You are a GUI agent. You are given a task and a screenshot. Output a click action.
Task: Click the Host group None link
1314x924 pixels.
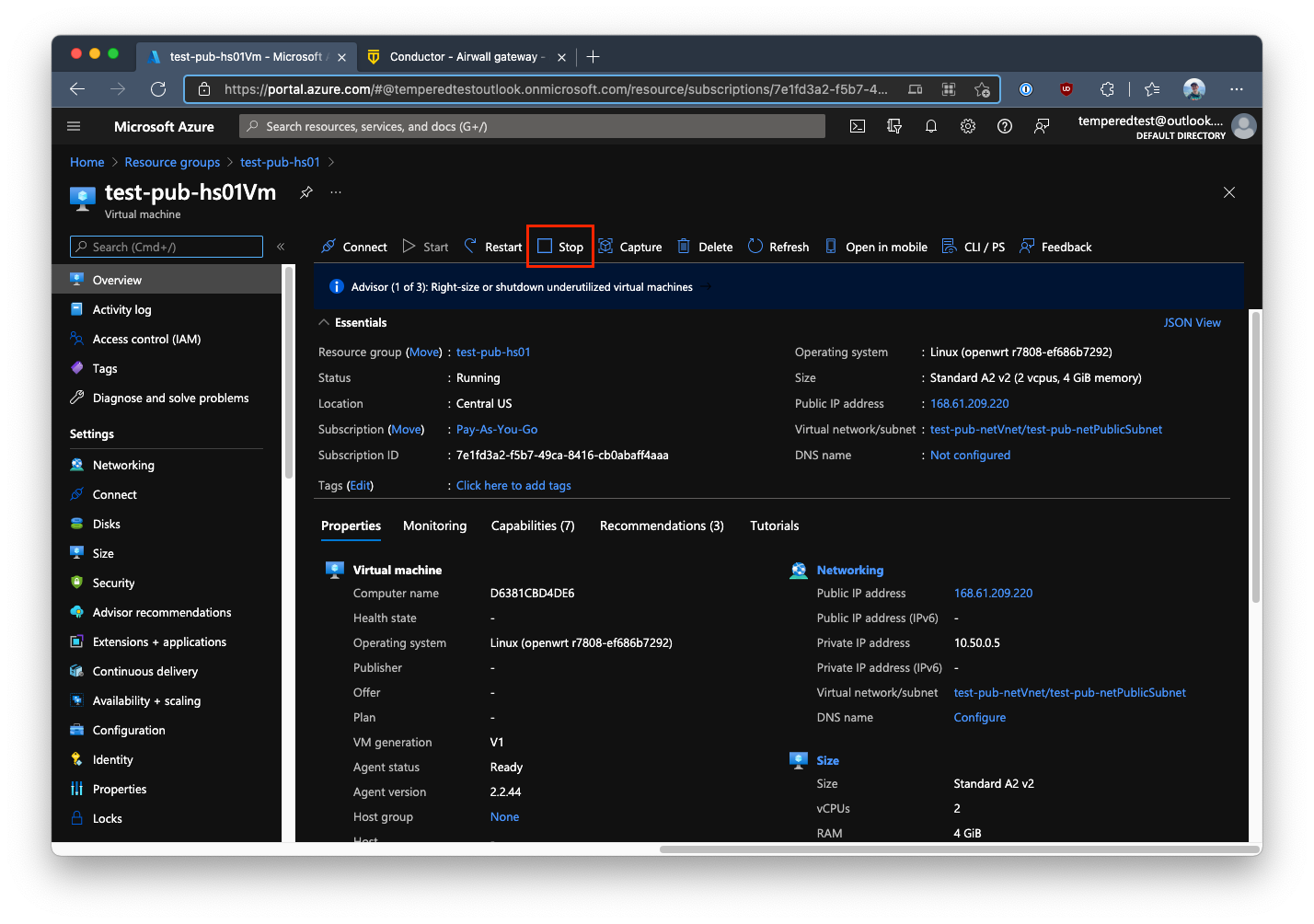[504, 816]
